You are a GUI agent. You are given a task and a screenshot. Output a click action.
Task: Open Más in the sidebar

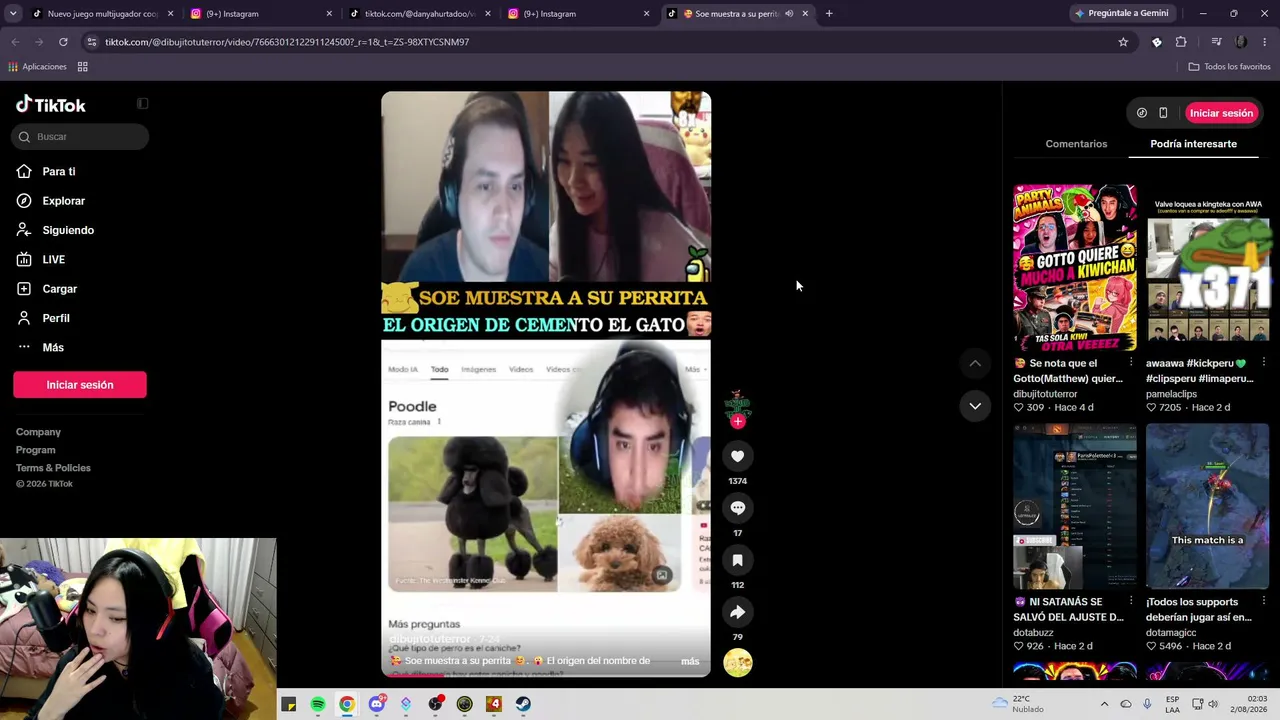(53, 348)
